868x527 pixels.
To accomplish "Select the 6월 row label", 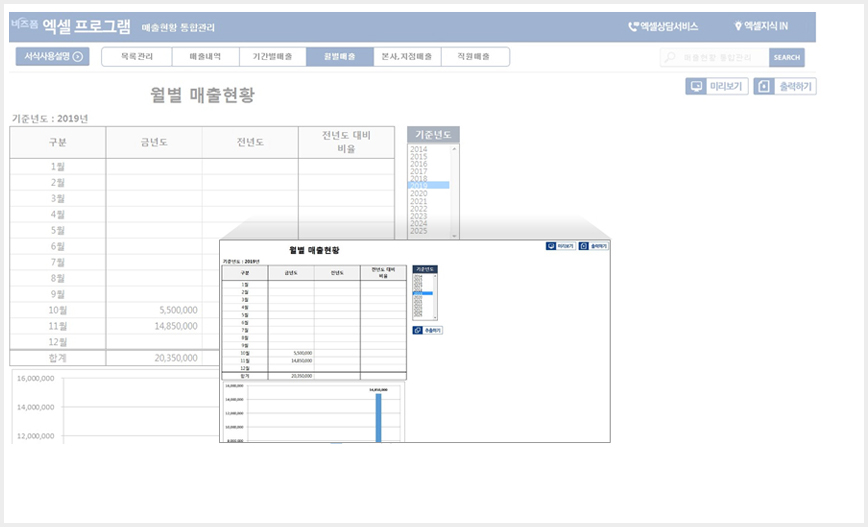I will pos(58,246).
